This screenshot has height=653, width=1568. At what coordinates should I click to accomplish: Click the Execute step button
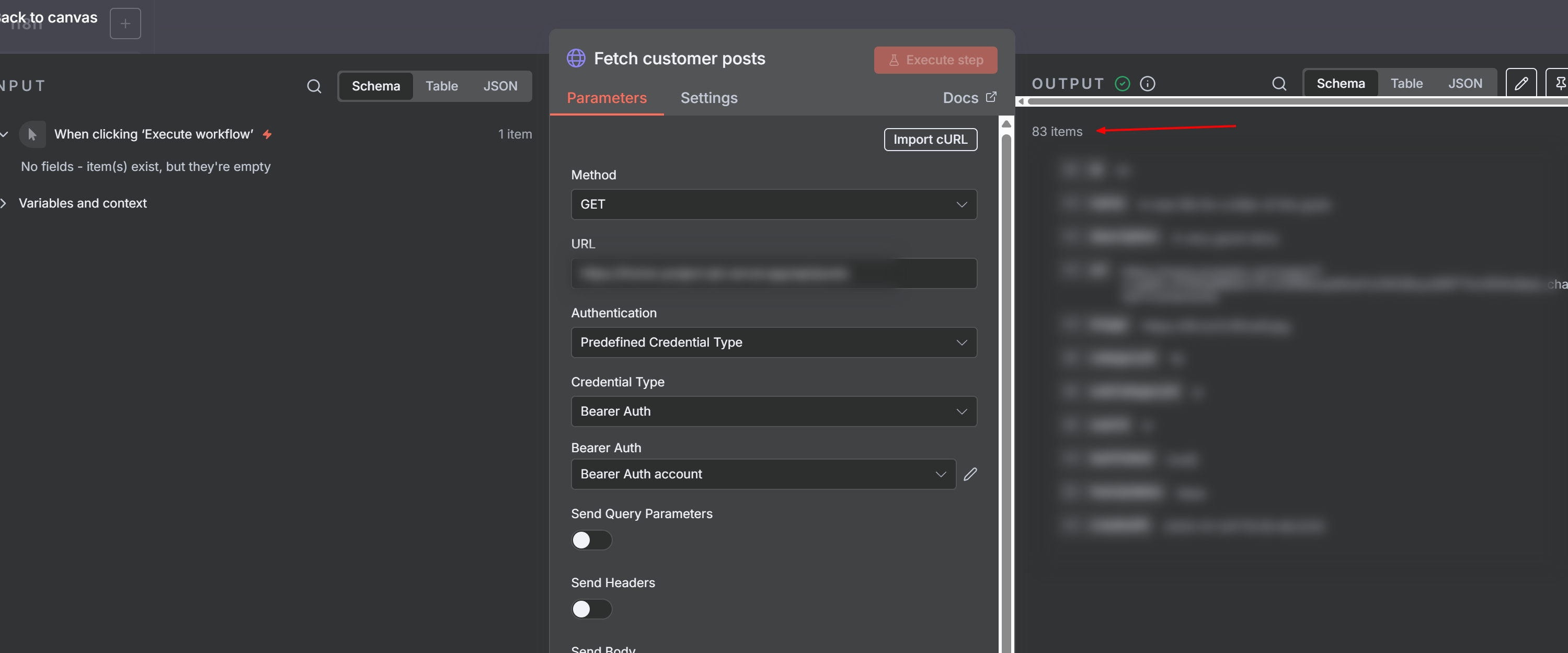pos(935,60)
